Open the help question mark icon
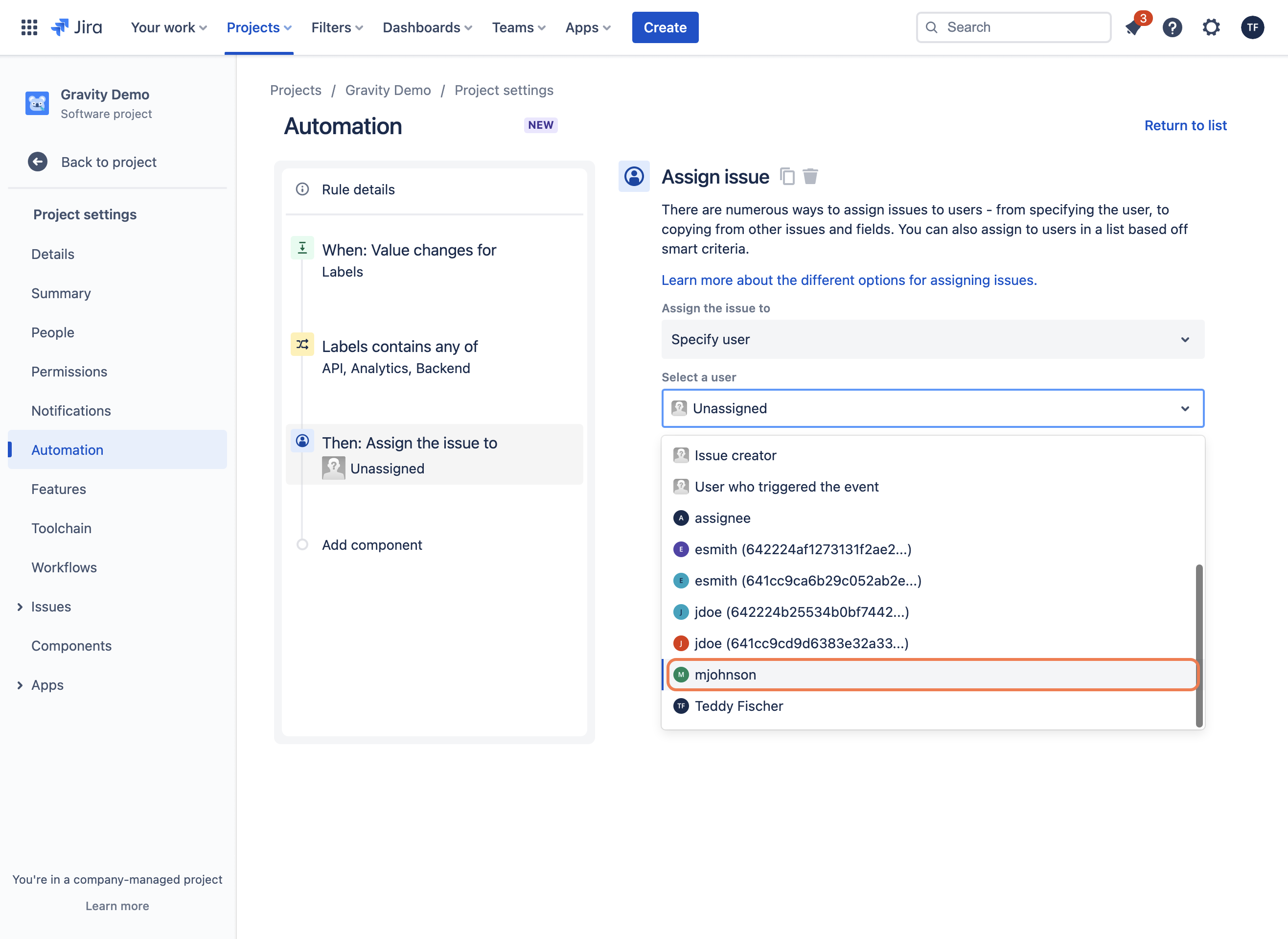This screenshot has width=1288, height=939. (x=1172, y=27)
